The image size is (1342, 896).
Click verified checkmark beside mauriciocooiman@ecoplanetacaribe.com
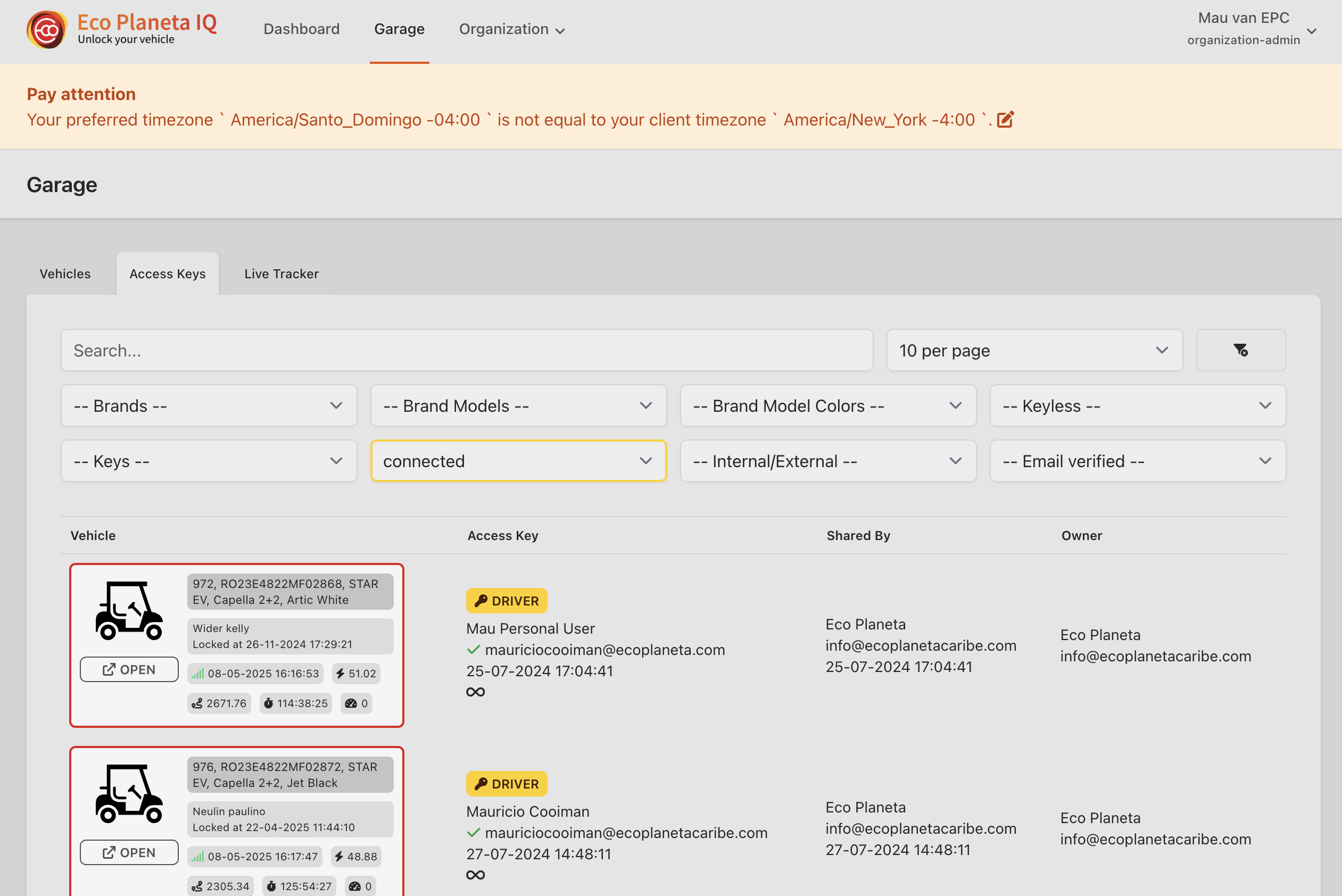point(473,833)
